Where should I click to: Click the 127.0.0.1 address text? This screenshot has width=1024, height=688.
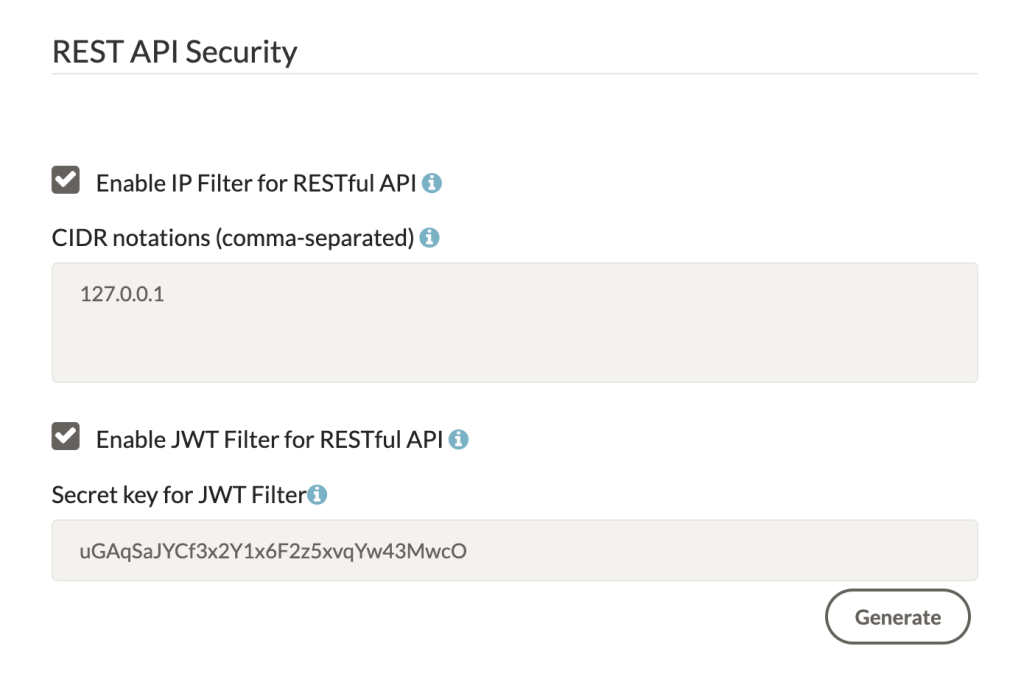(x=122, y=294)
